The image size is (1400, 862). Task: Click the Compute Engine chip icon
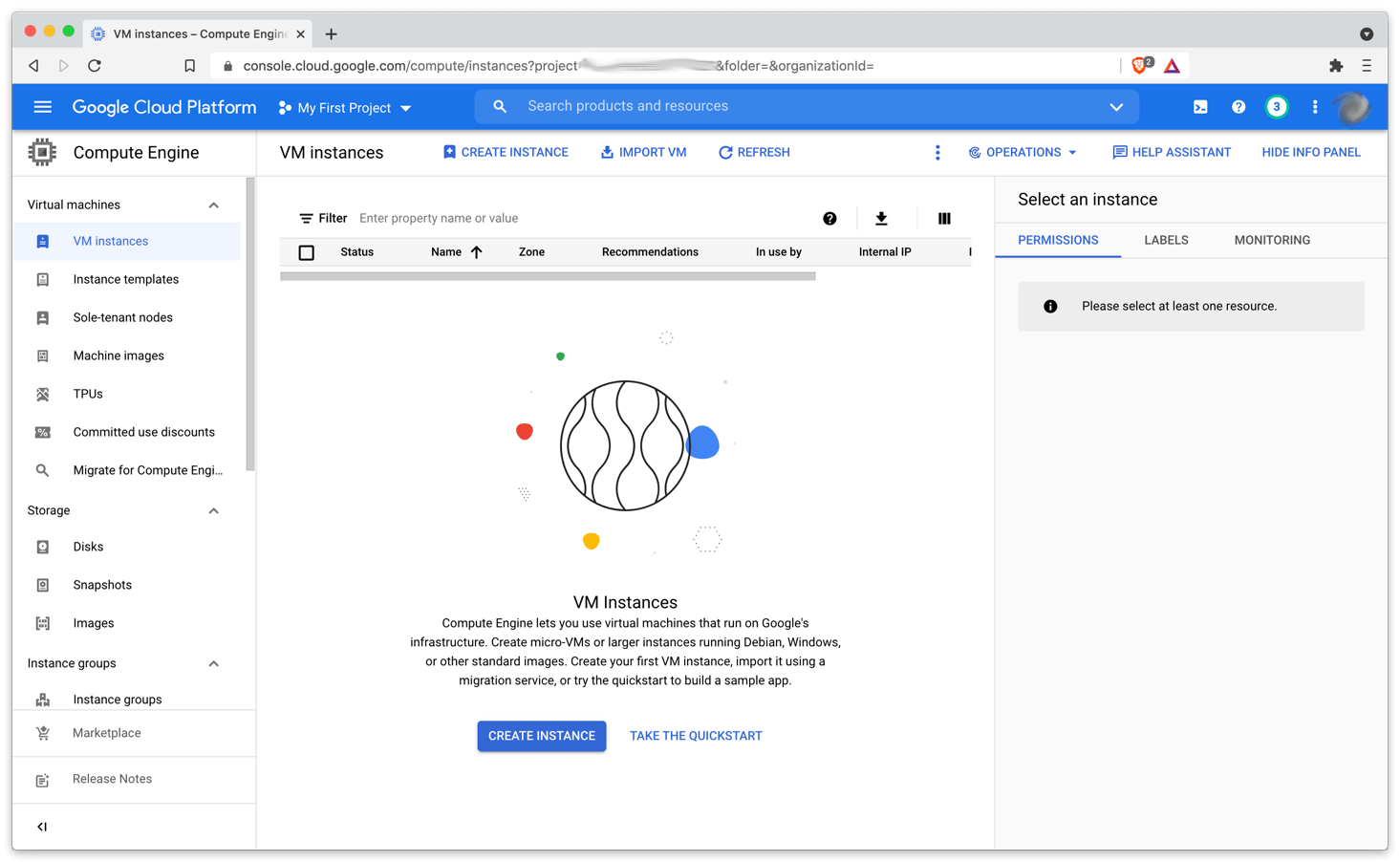tap(42, 152)
